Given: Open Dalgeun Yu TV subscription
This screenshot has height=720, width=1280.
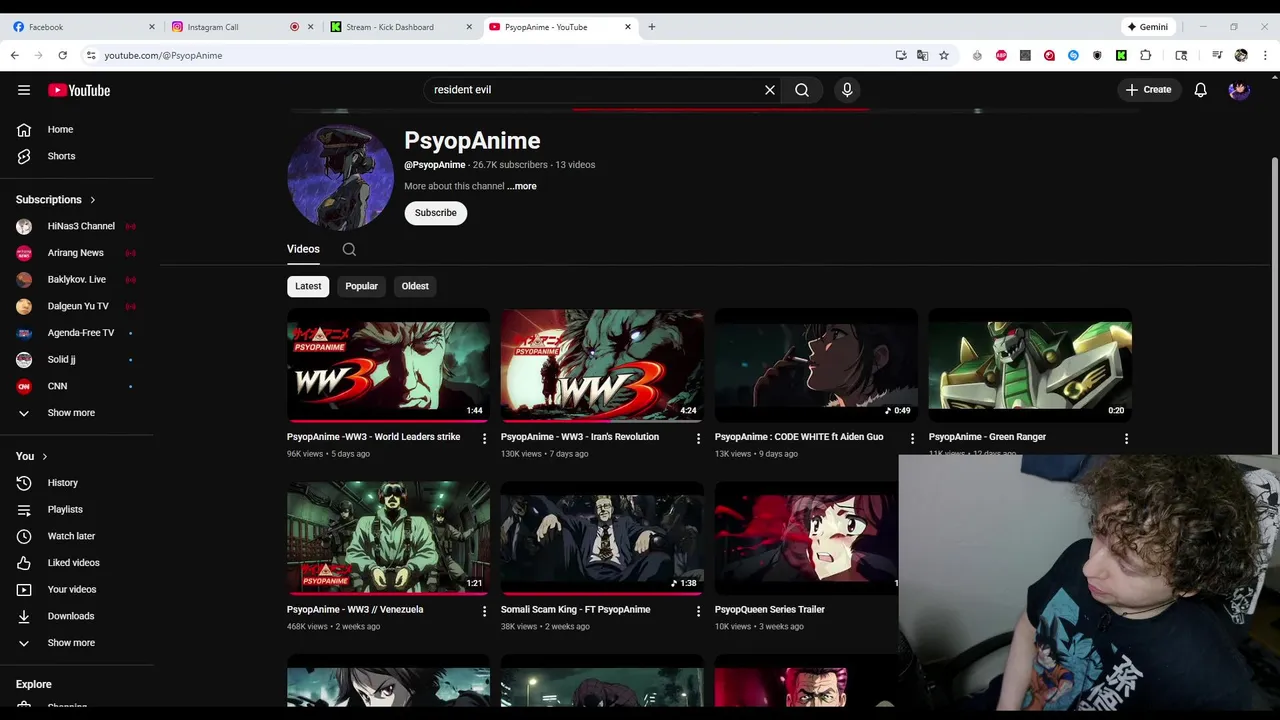Looking at the screenshot, I should click(77, 306).
